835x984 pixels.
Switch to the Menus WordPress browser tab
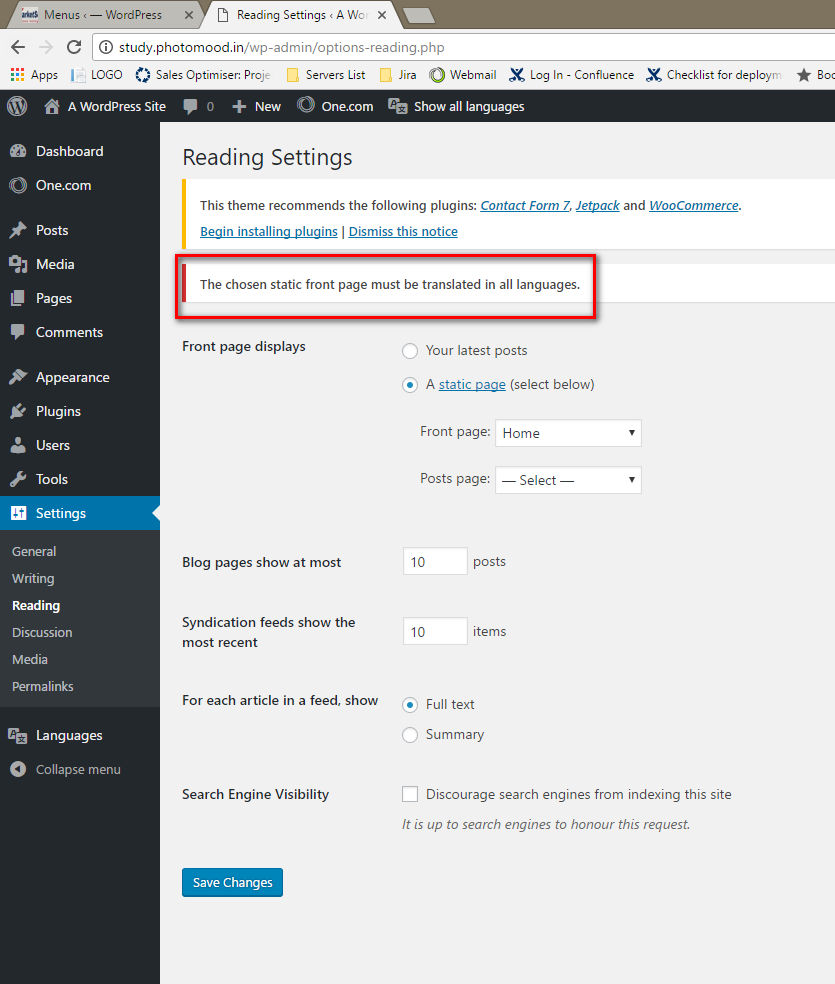coord(103,14)
